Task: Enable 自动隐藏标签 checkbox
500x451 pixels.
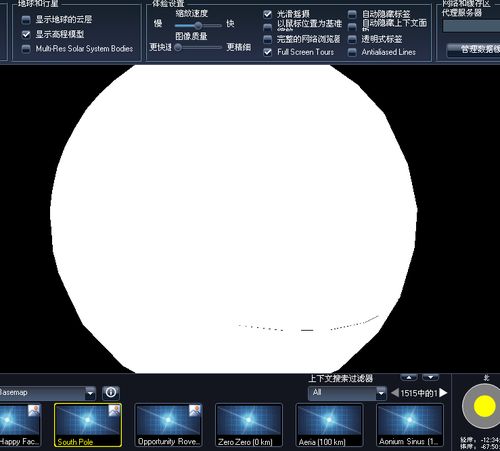Action: pos(352,14)
